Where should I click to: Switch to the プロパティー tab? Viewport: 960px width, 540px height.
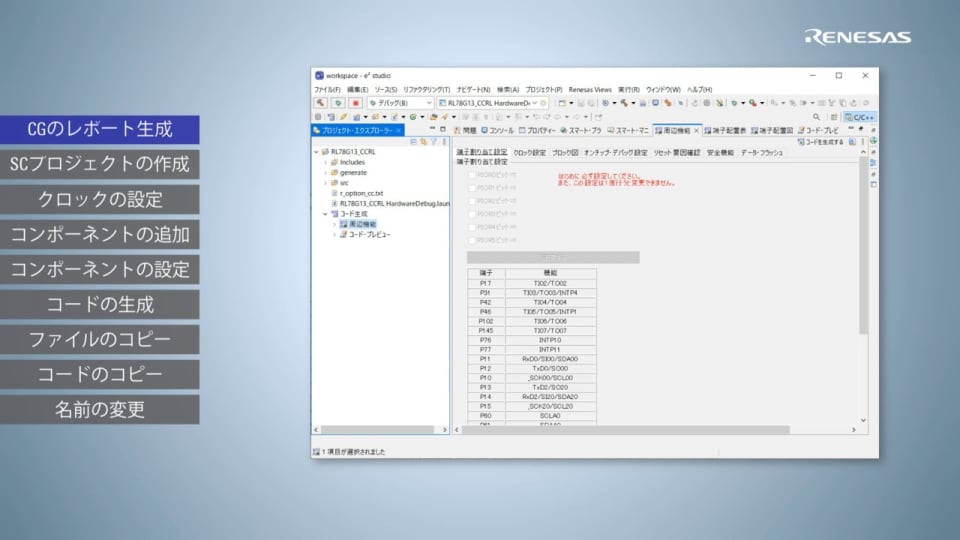click(x=537, y=130)
